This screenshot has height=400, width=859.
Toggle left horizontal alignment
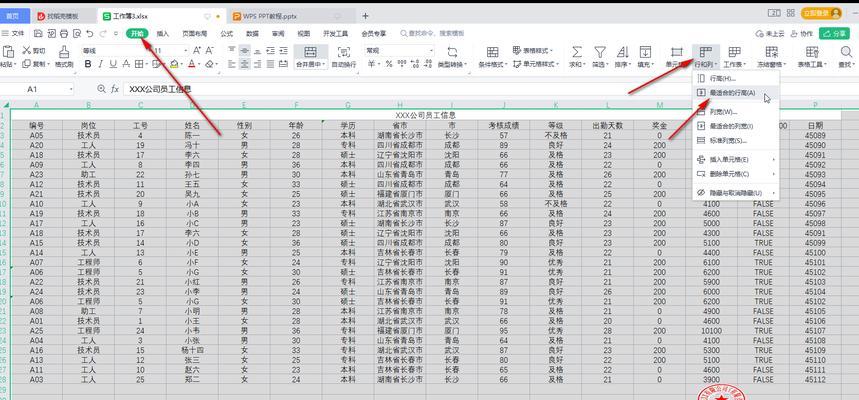coord(232,64)
